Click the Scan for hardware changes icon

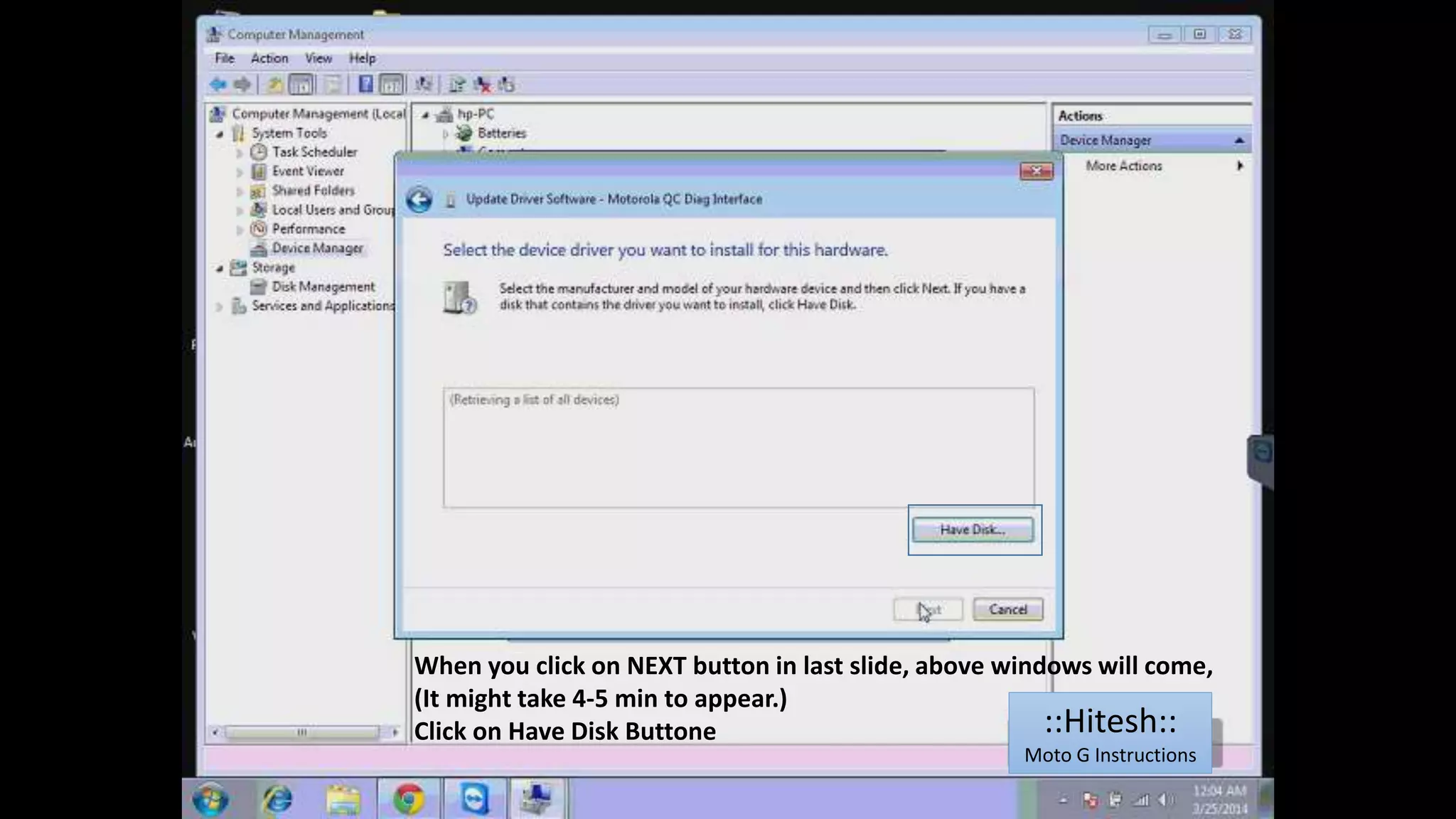click(x=424, y=85)
